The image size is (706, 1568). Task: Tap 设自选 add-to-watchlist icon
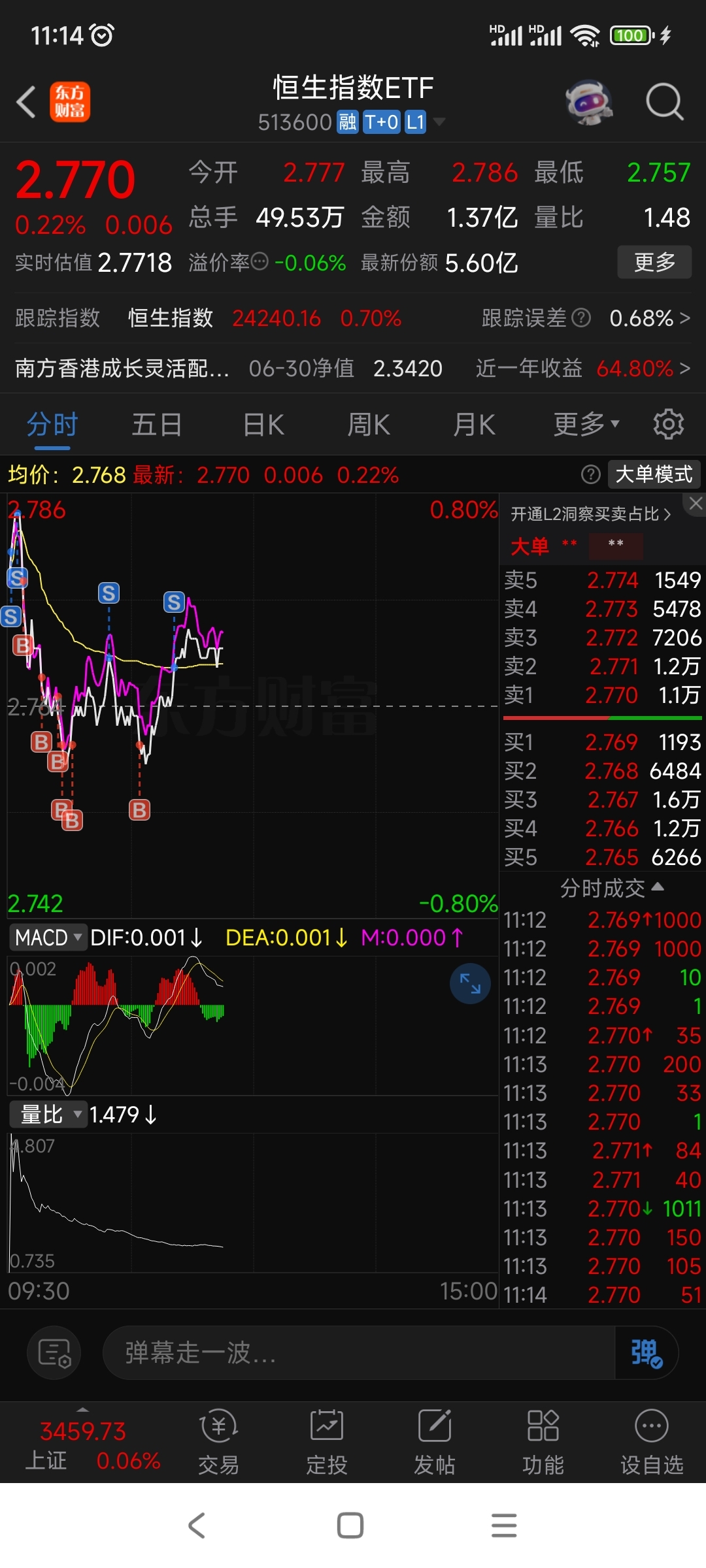[x=652, y=1441]
